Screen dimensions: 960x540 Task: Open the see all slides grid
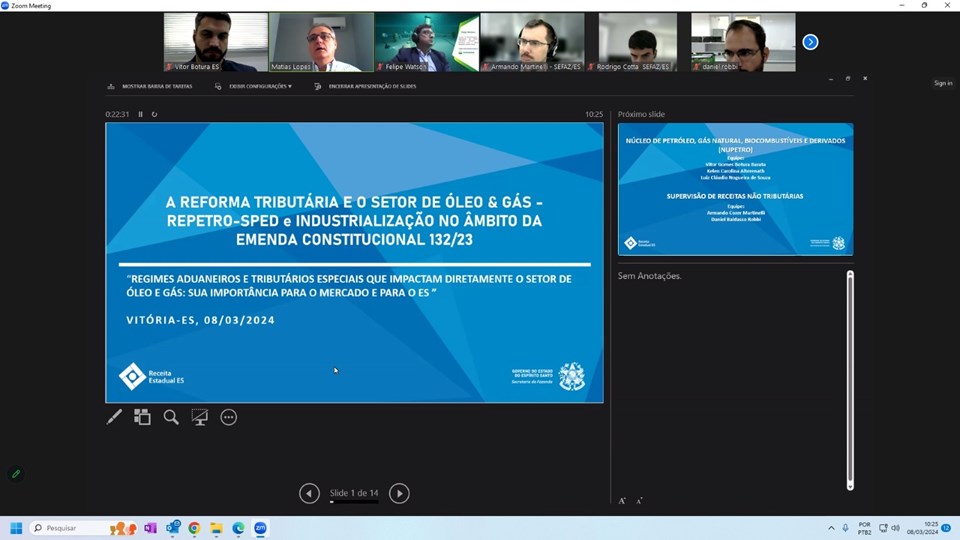point(143,417)
